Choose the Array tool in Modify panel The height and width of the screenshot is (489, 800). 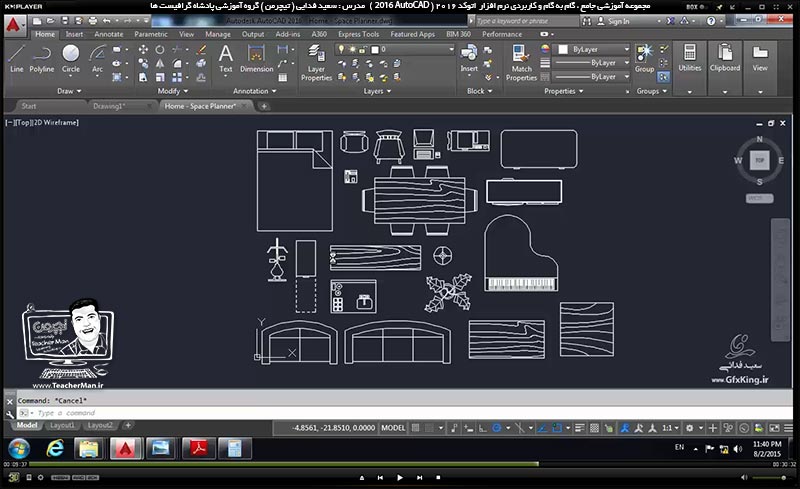[x=177, y=78]
